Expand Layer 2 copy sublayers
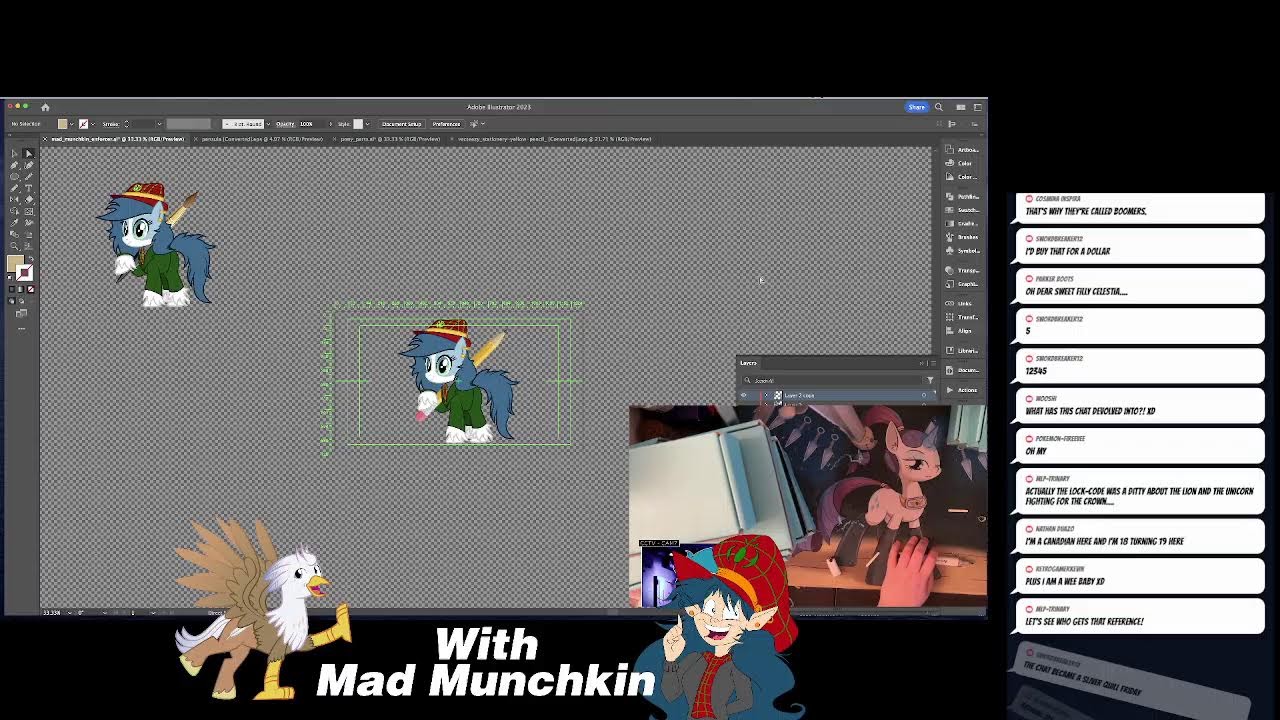Viewport: 1280px width, 720px height. [766, 395]
